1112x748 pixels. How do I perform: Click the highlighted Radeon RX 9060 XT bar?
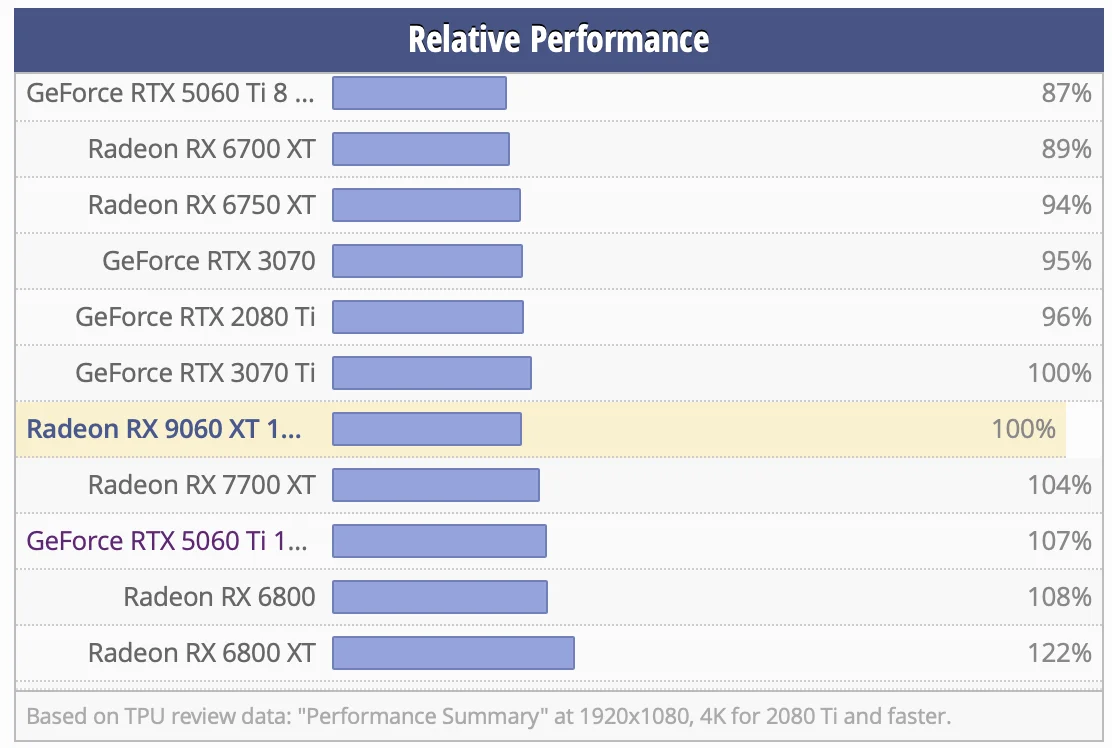427,429
